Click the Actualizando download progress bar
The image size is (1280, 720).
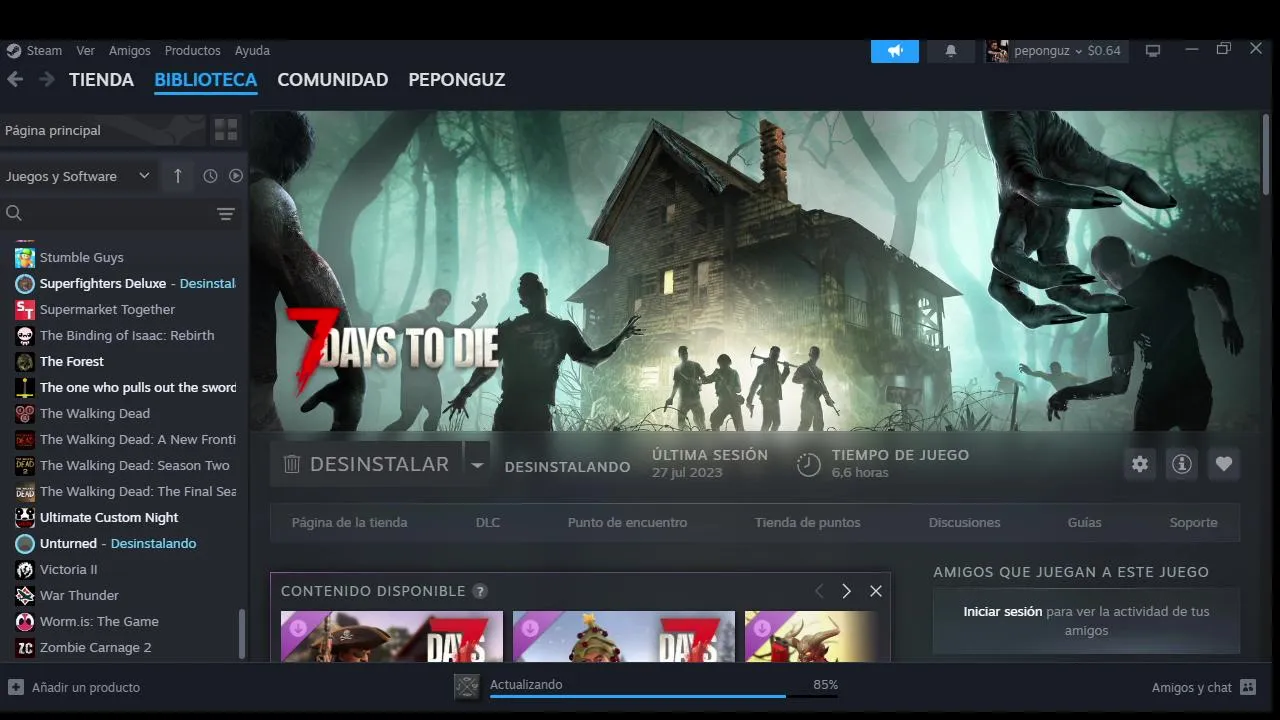[664, 696]
